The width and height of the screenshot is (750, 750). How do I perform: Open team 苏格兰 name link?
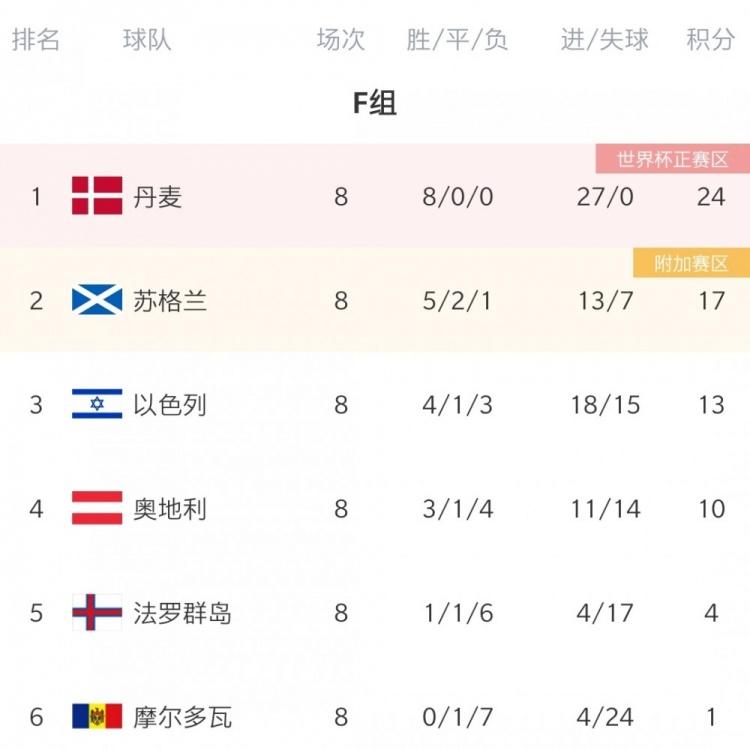click(170, 300)
